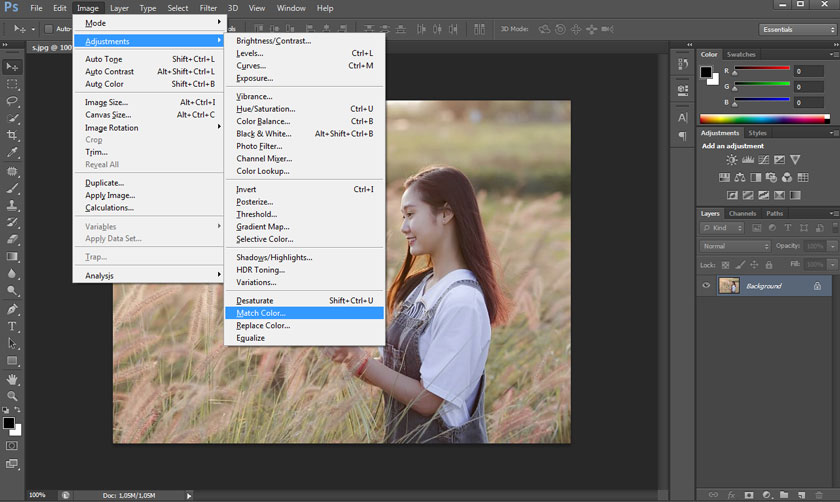
Task: Select the Zoom magnifier tool
Action: (x=13, y=396)
